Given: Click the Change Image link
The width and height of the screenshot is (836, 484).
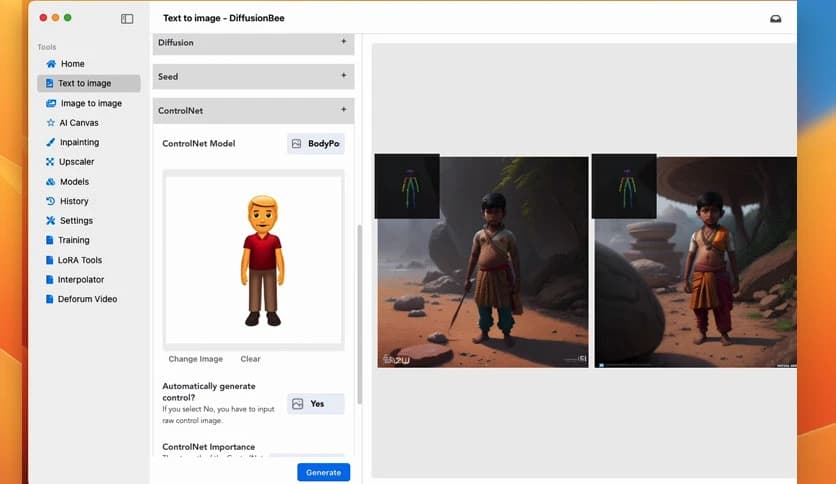Looking at the screenshot, I should tap(195, 359).
